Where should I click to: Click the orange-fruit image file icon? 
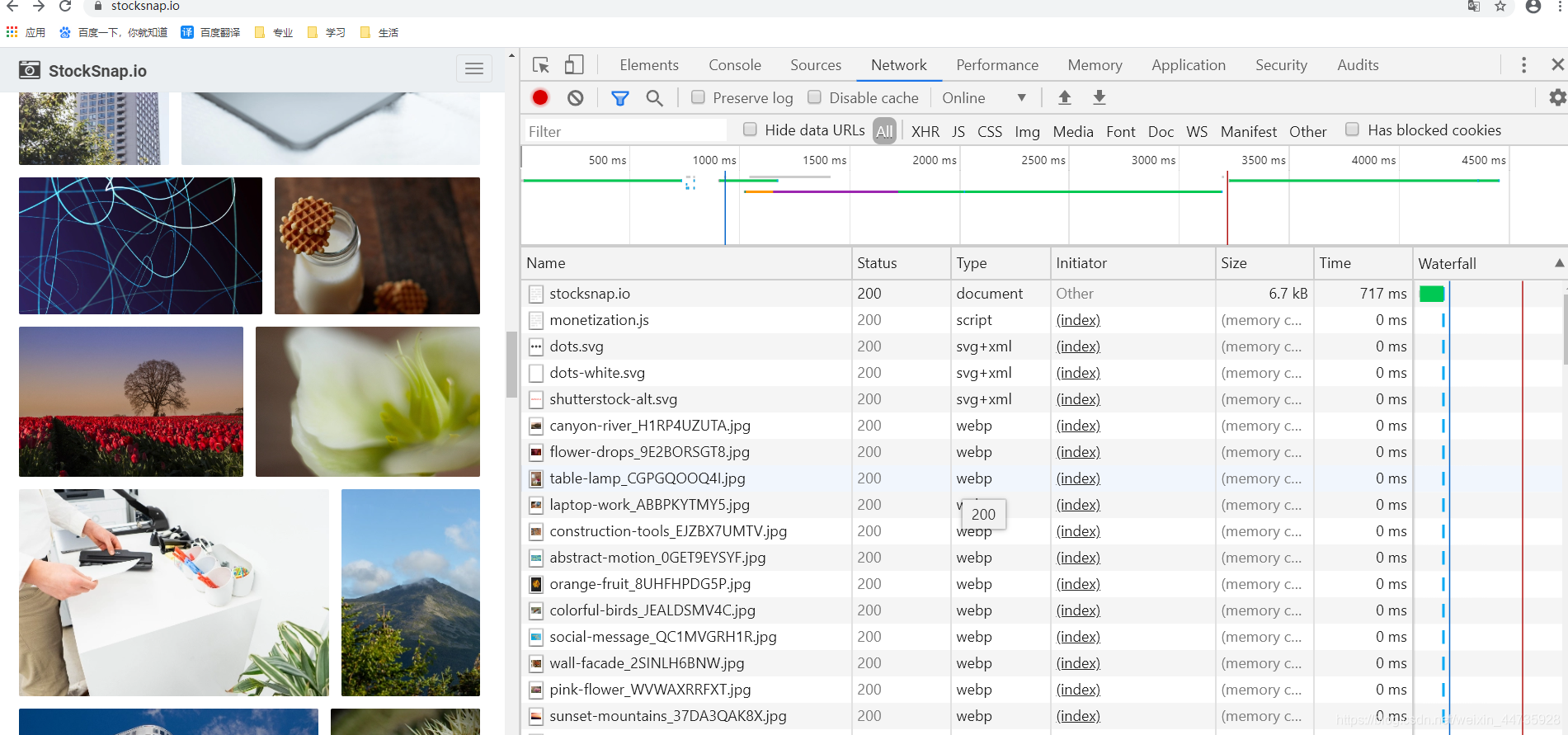536,584
